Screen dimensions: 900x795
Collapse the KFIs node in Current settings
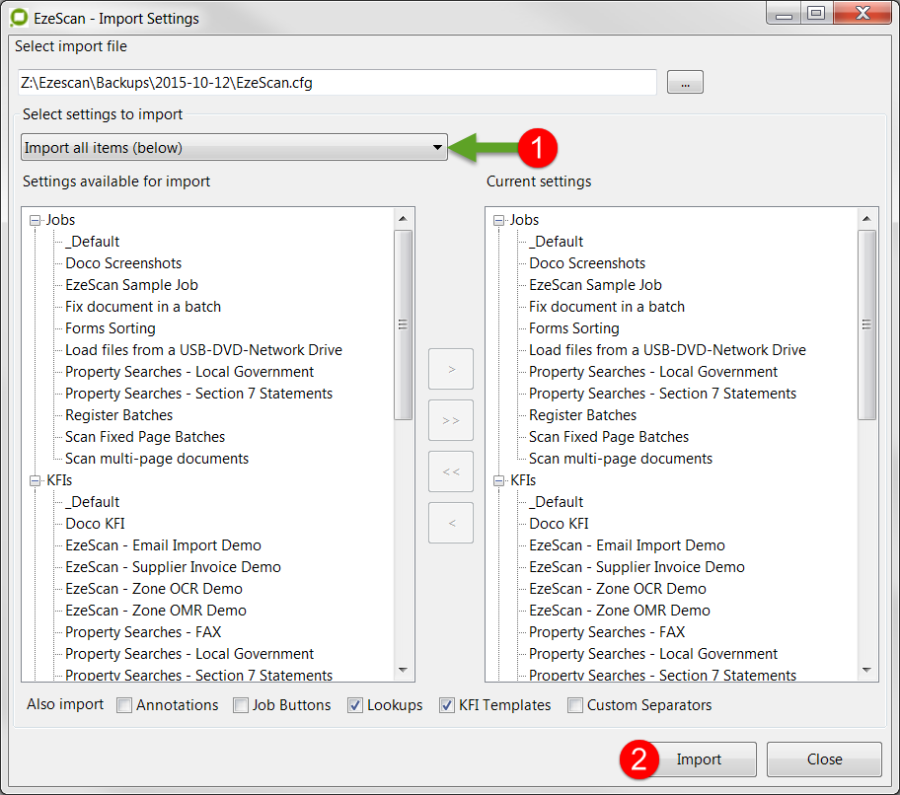coord(499,481)
